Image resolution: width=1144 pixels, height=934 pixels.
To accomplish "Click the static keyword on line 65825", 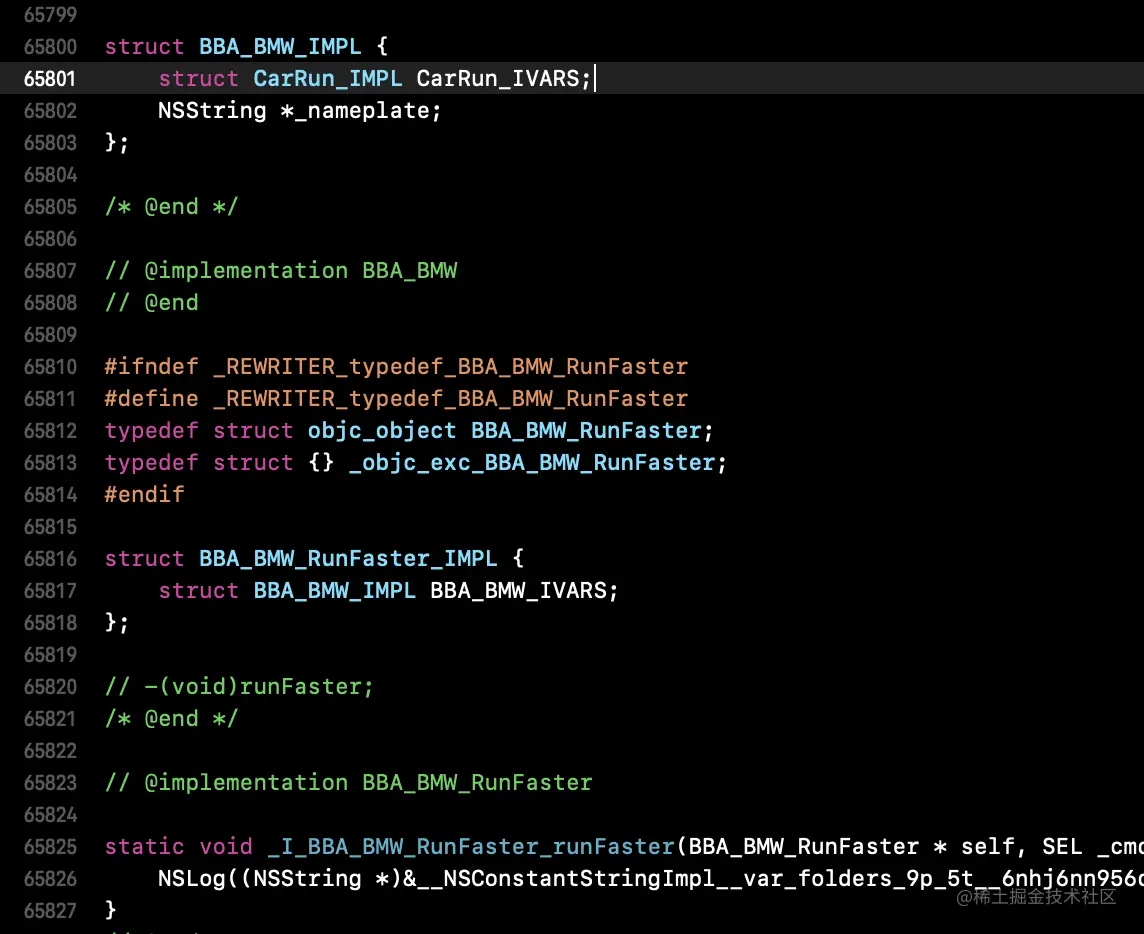I will pyautogui.click(x=144, y=846).
